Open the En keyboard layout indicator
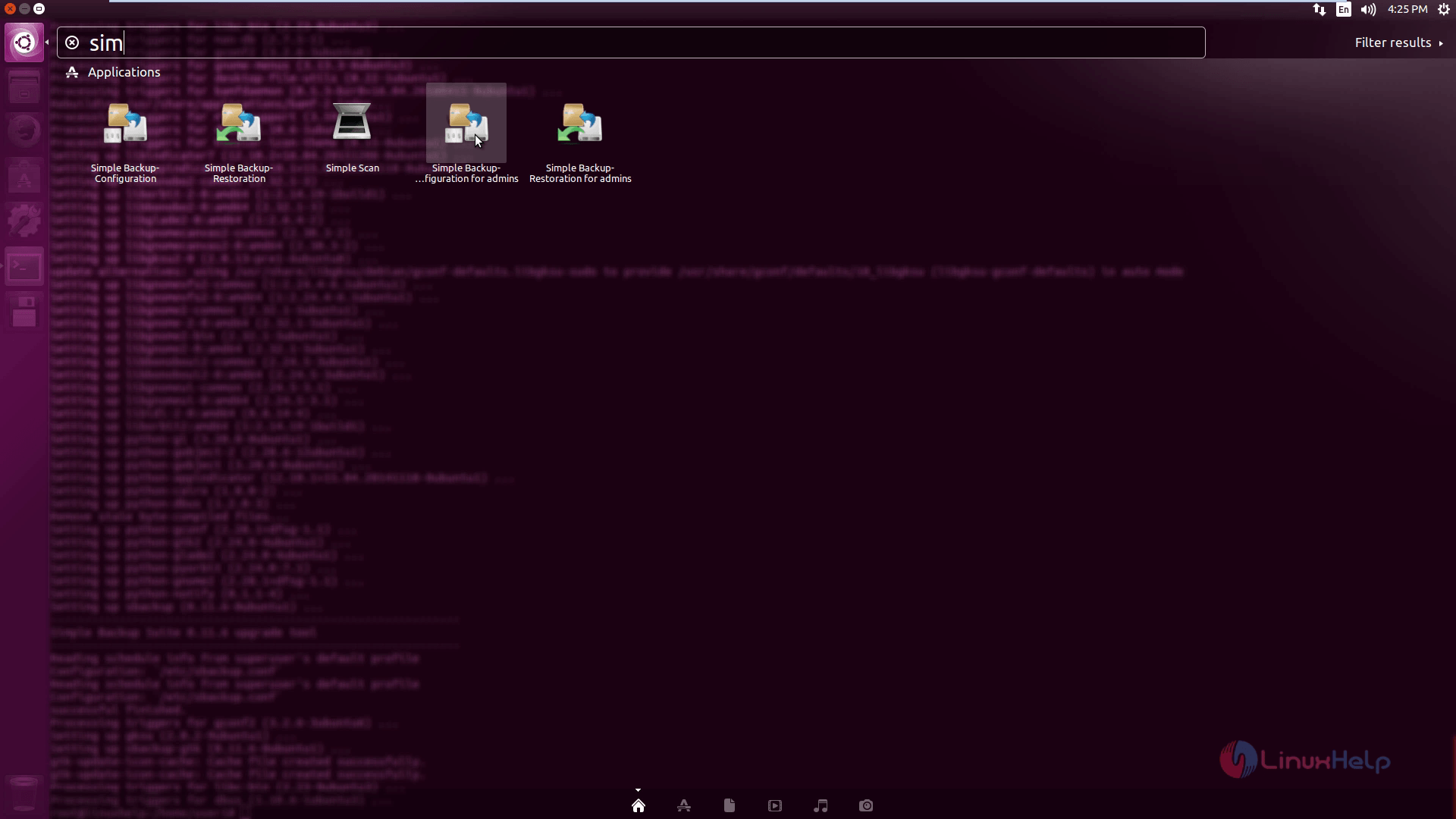The image size is (1456, 819). (1344, 9)
